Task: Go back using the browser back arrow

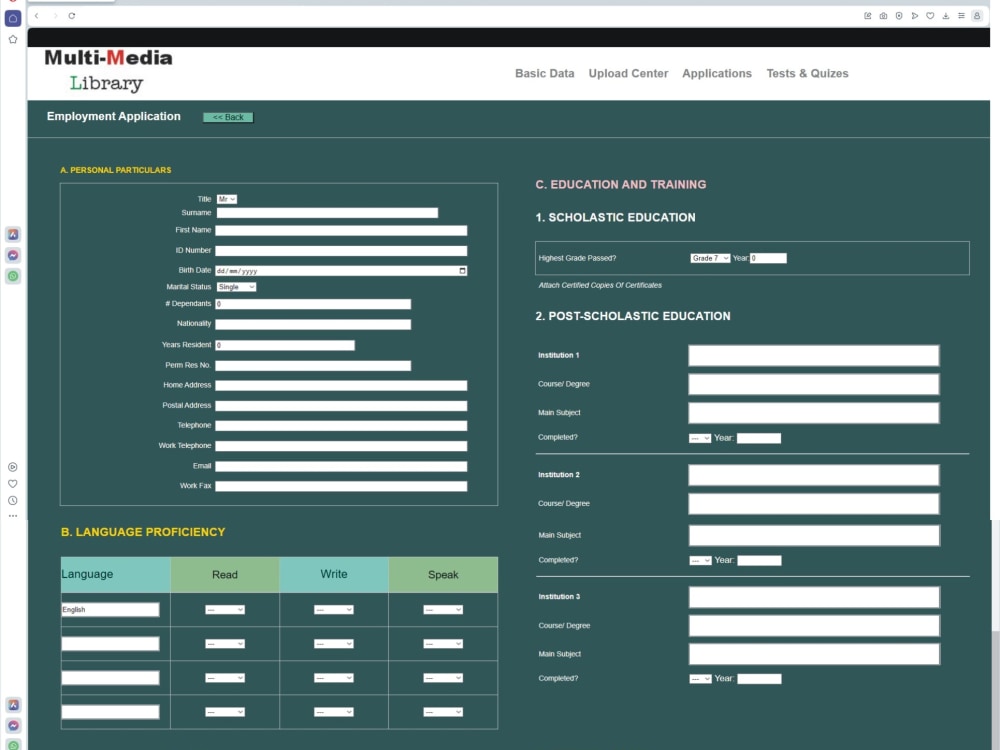Action: (x=36, y=15)
